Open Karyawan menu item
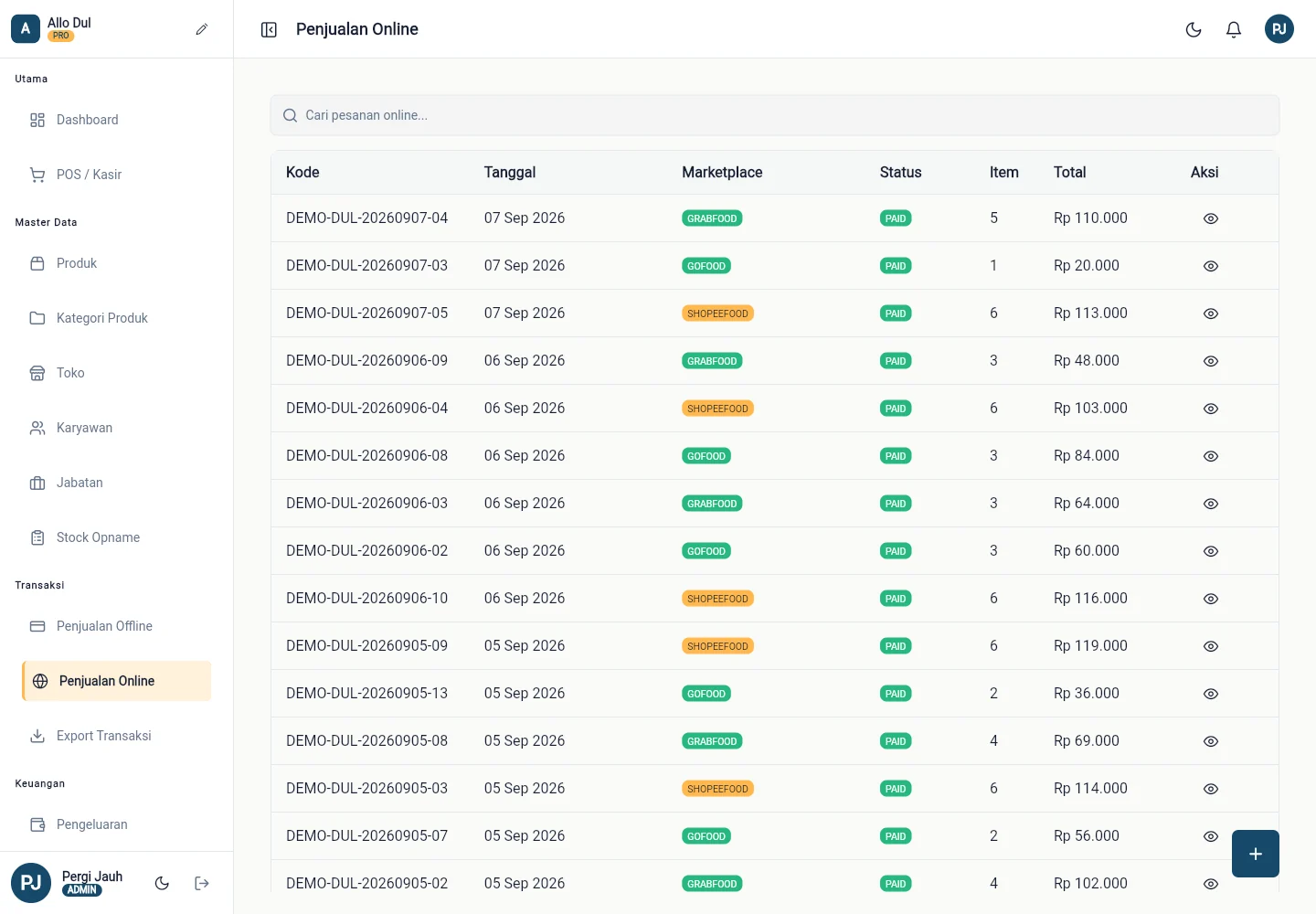 (x=117, y=428)
